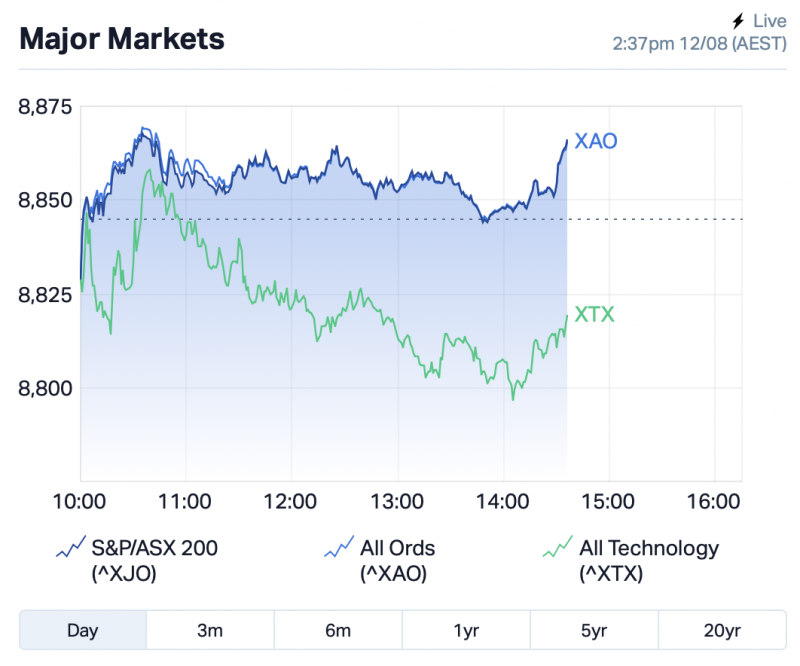The image size is (800, 666).
Task: Toggle the All Technology (^XTX) series
Action: (x=648, y=560)
